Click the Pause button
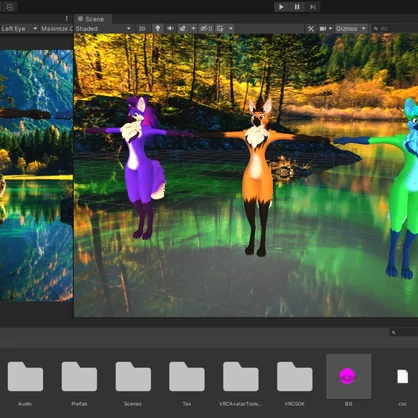 click(x=297, y=7)
